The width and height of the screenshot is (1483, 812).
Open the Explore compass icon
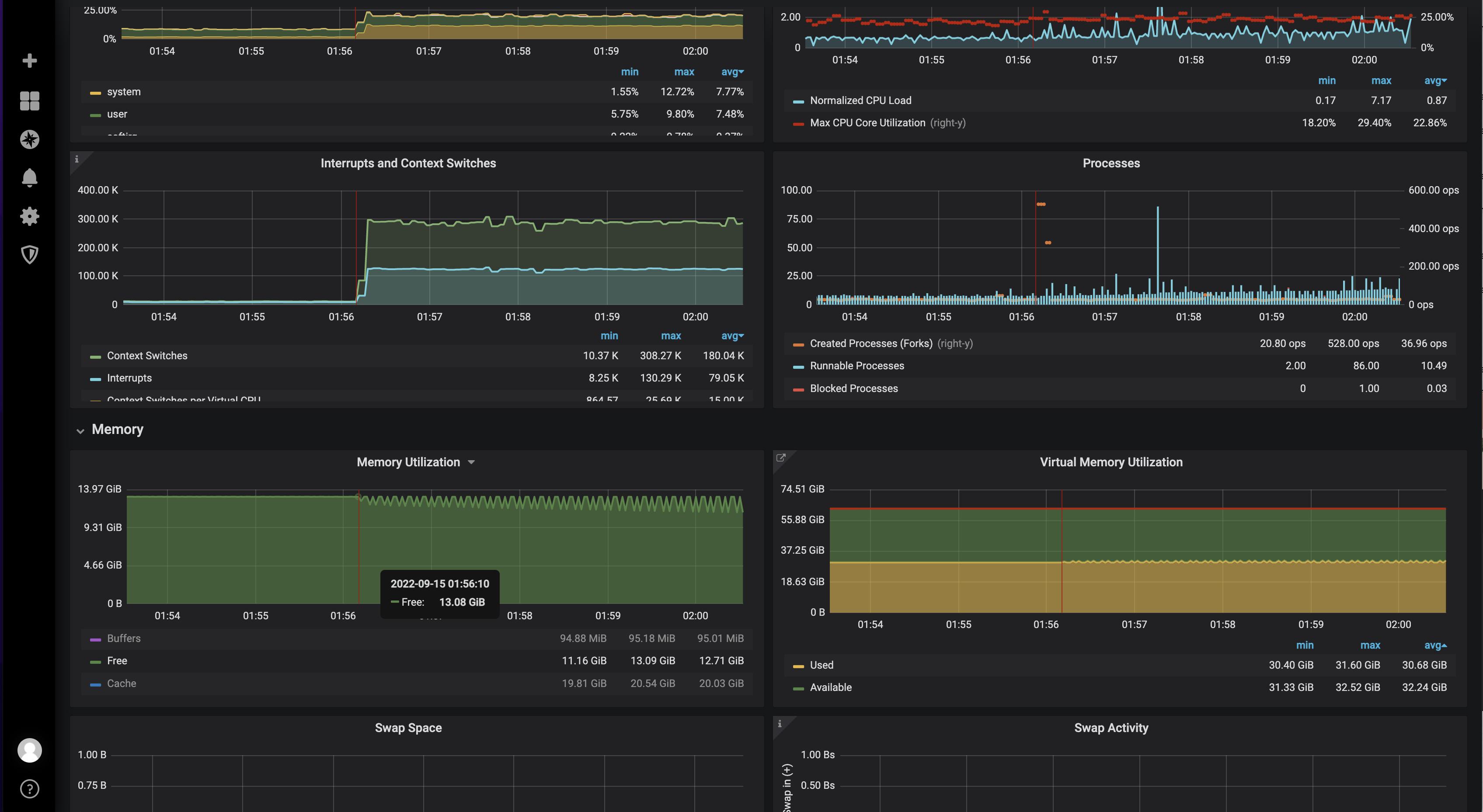(x=29, y=139)
